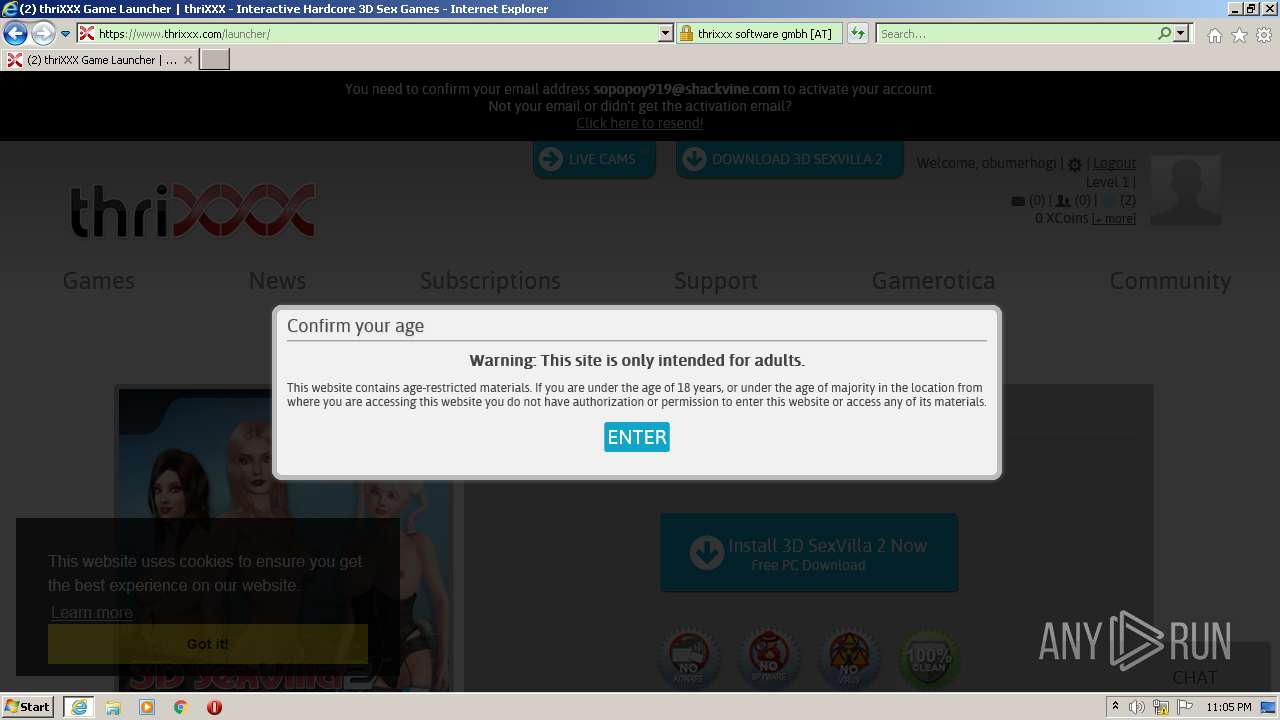
Task: Click the Action Center flag icon
Action: (x=1184, y=707)
